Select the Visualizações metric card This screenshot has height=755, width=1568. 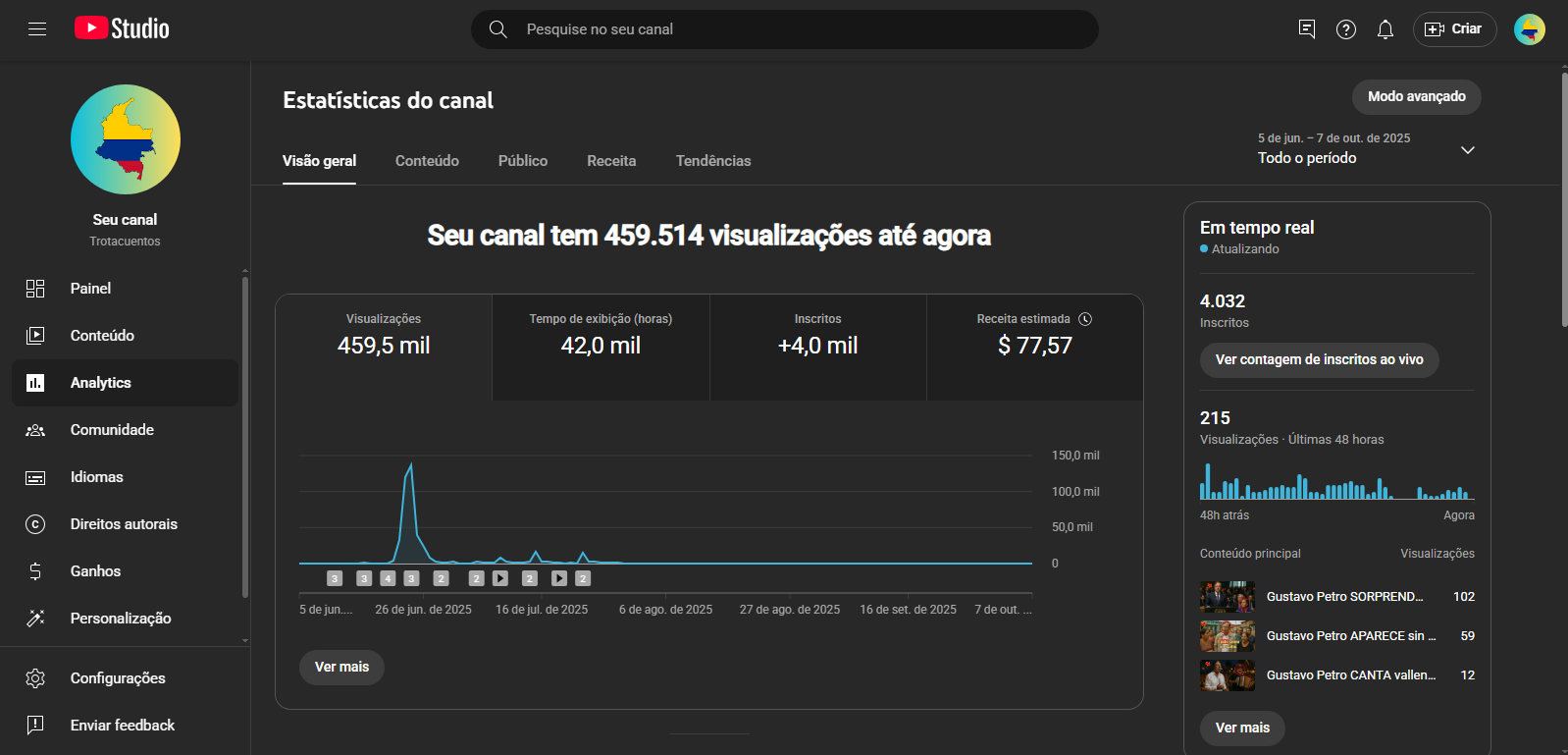384,348
